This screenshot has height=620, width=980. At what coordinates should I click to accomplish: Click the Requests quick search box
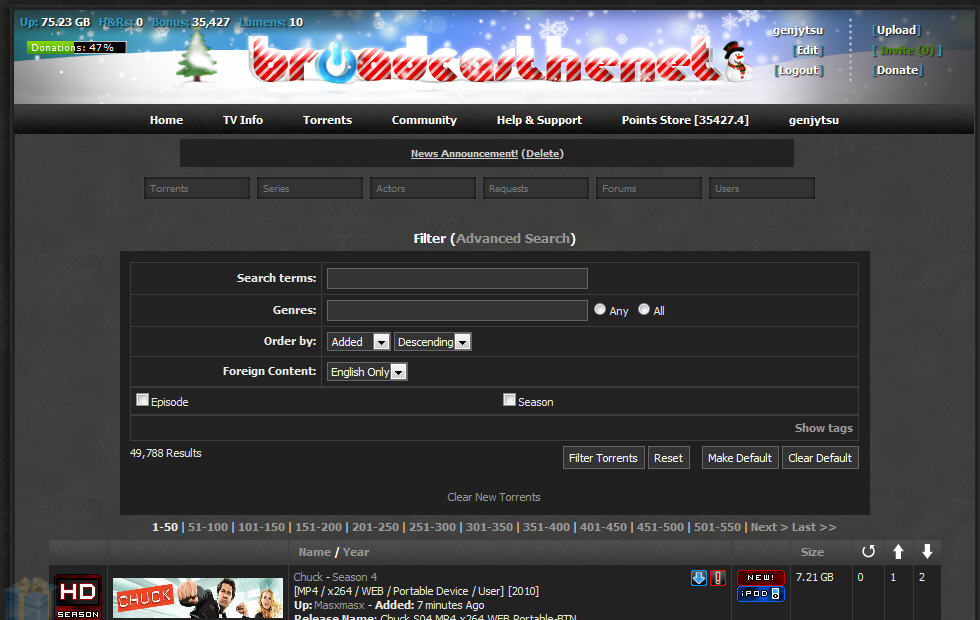[x=536, y=188]
